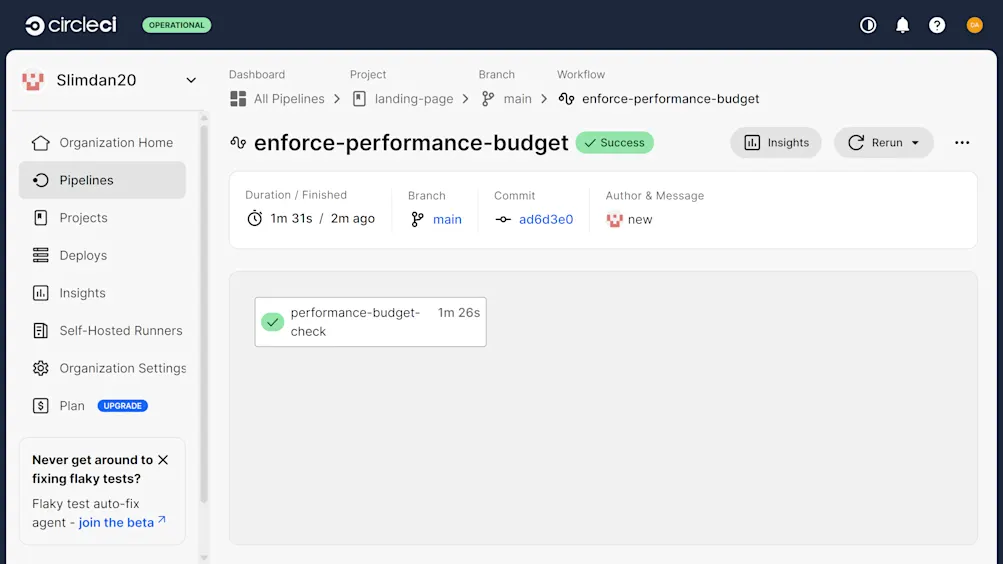Click the "1m 26s" job duration
Viewport: 1003px width, 564px height.
[x=459, y=313]
